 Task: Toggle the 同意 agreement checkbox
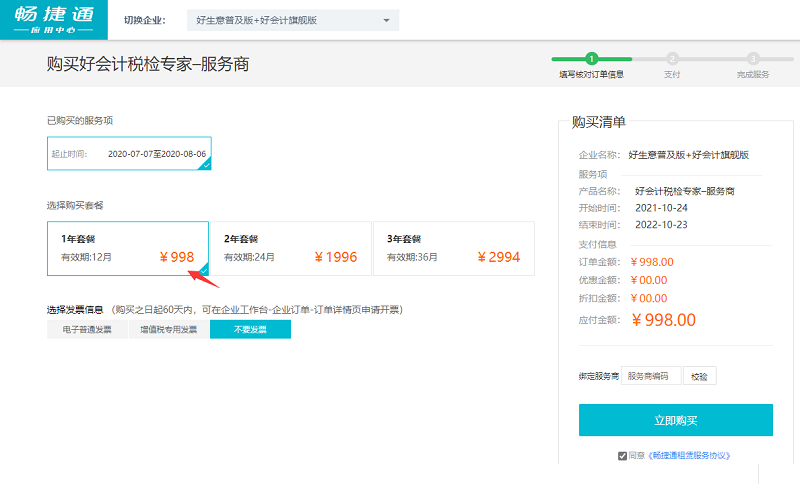623,456
